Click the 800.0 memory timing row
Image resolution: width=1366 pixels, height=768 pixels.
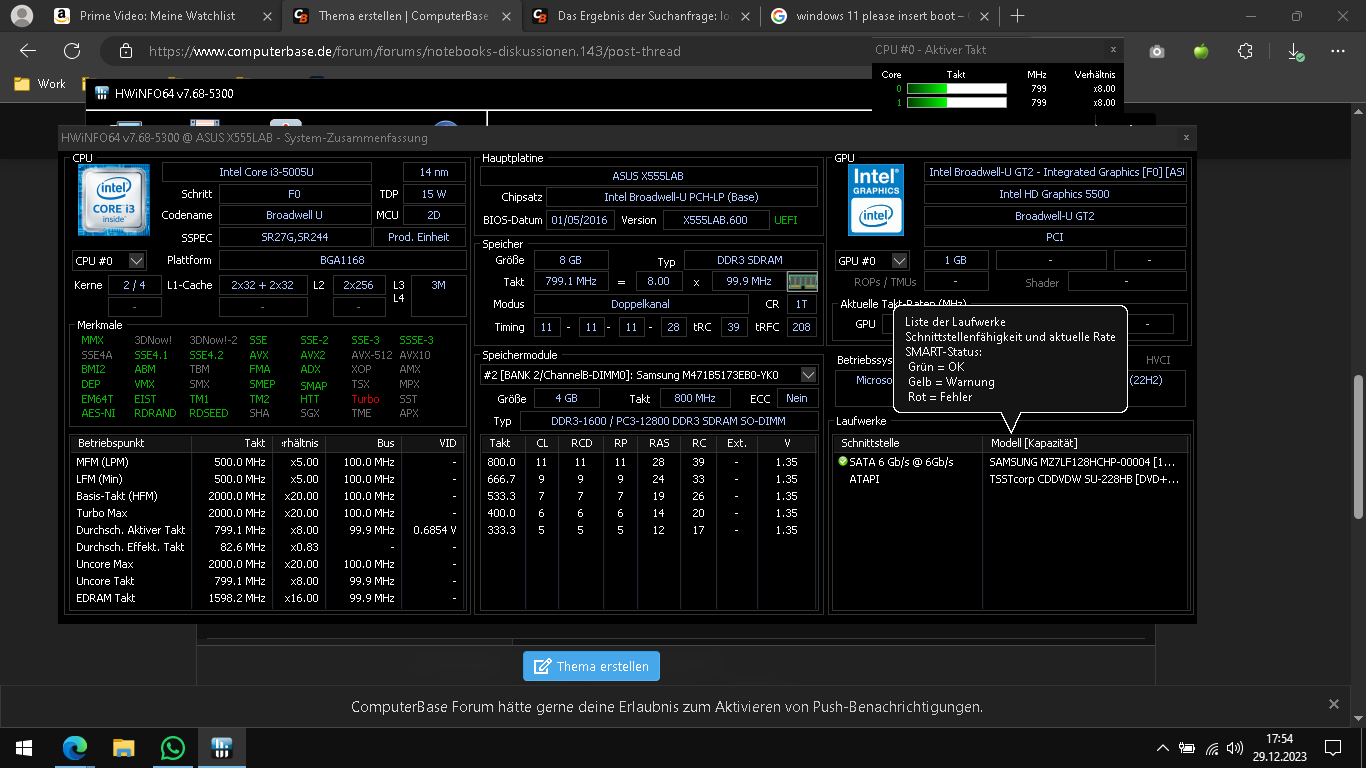648,462
